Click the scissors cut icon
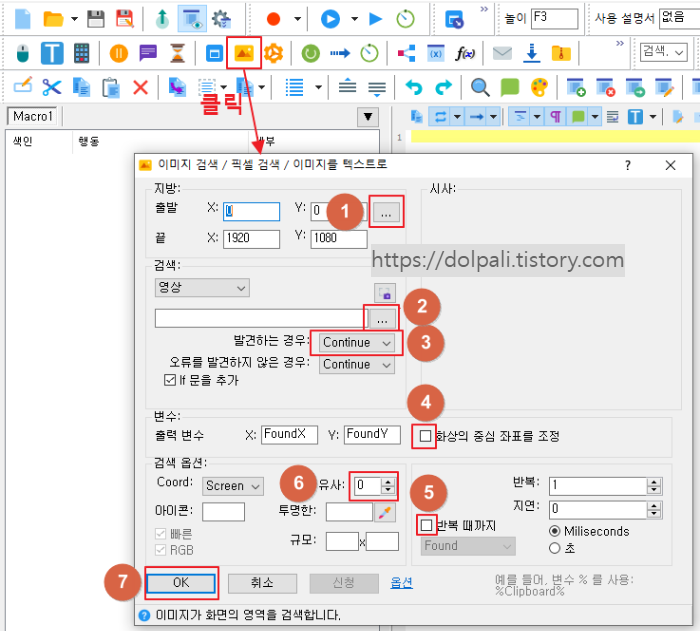 pyautogui.click(x=51, y=87)
